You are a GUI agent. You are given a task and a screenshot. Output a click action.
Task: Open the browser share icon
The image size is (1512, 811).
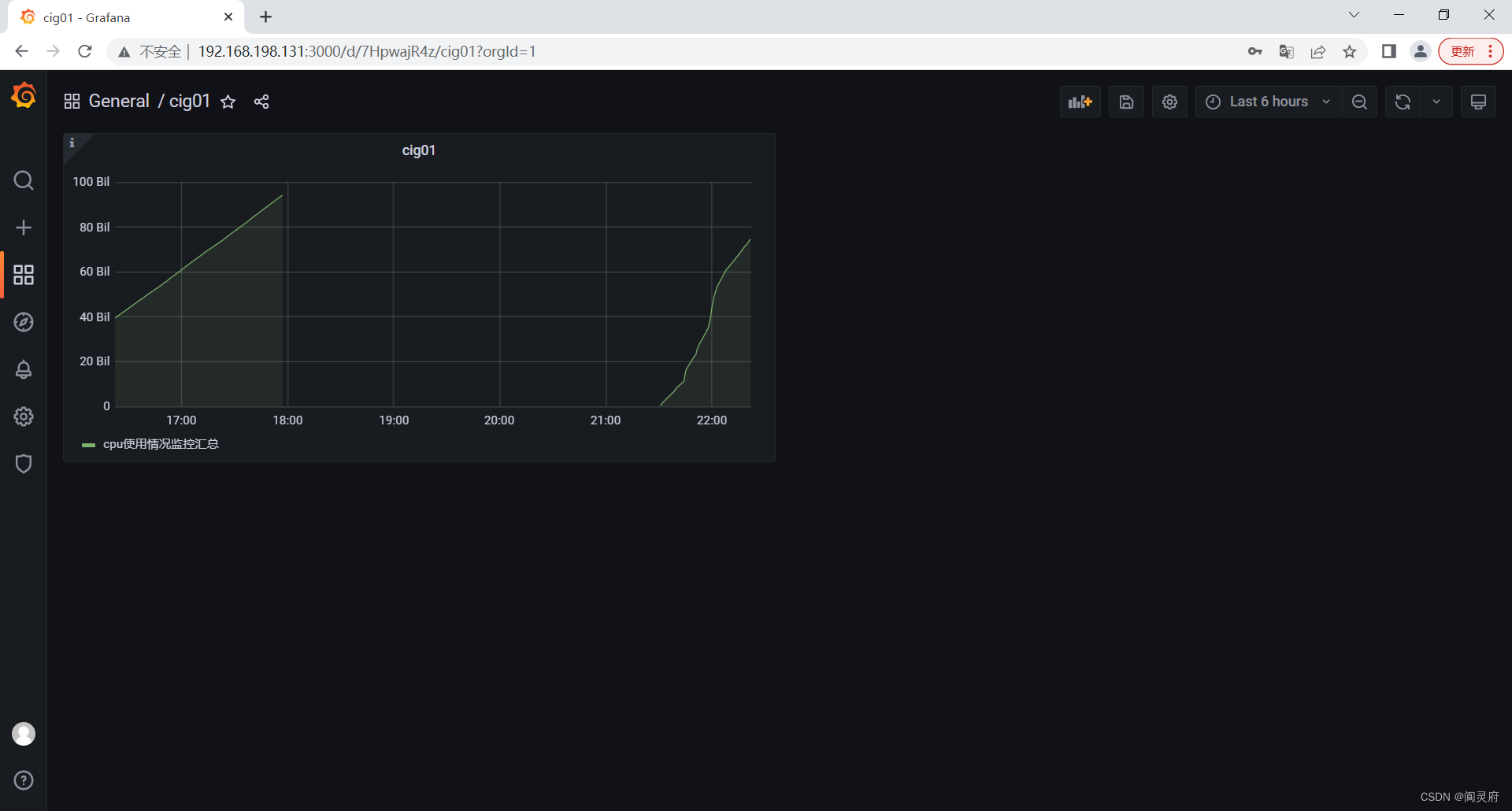coord(1318,51)
